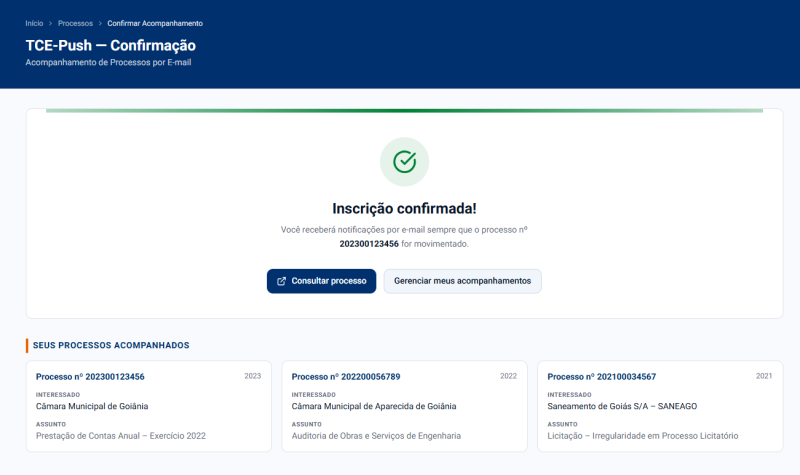Click chevron separator after Processos breadcrumb
The height and width of the screenshot is (475, 800).
pyautogui.click(x=100, y=23)
